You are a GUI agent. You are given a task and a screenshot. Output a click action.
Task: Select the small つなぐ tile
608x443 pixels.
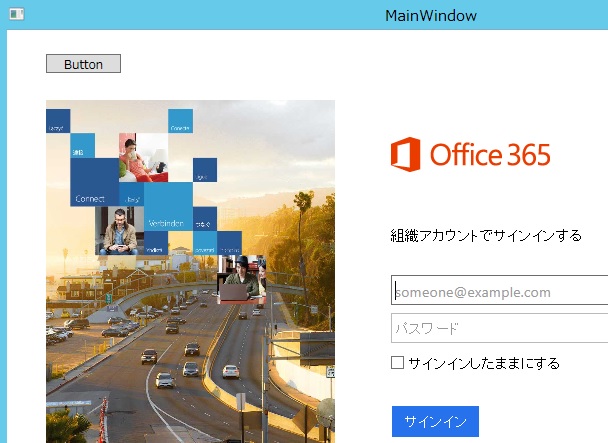coord(205,218)
